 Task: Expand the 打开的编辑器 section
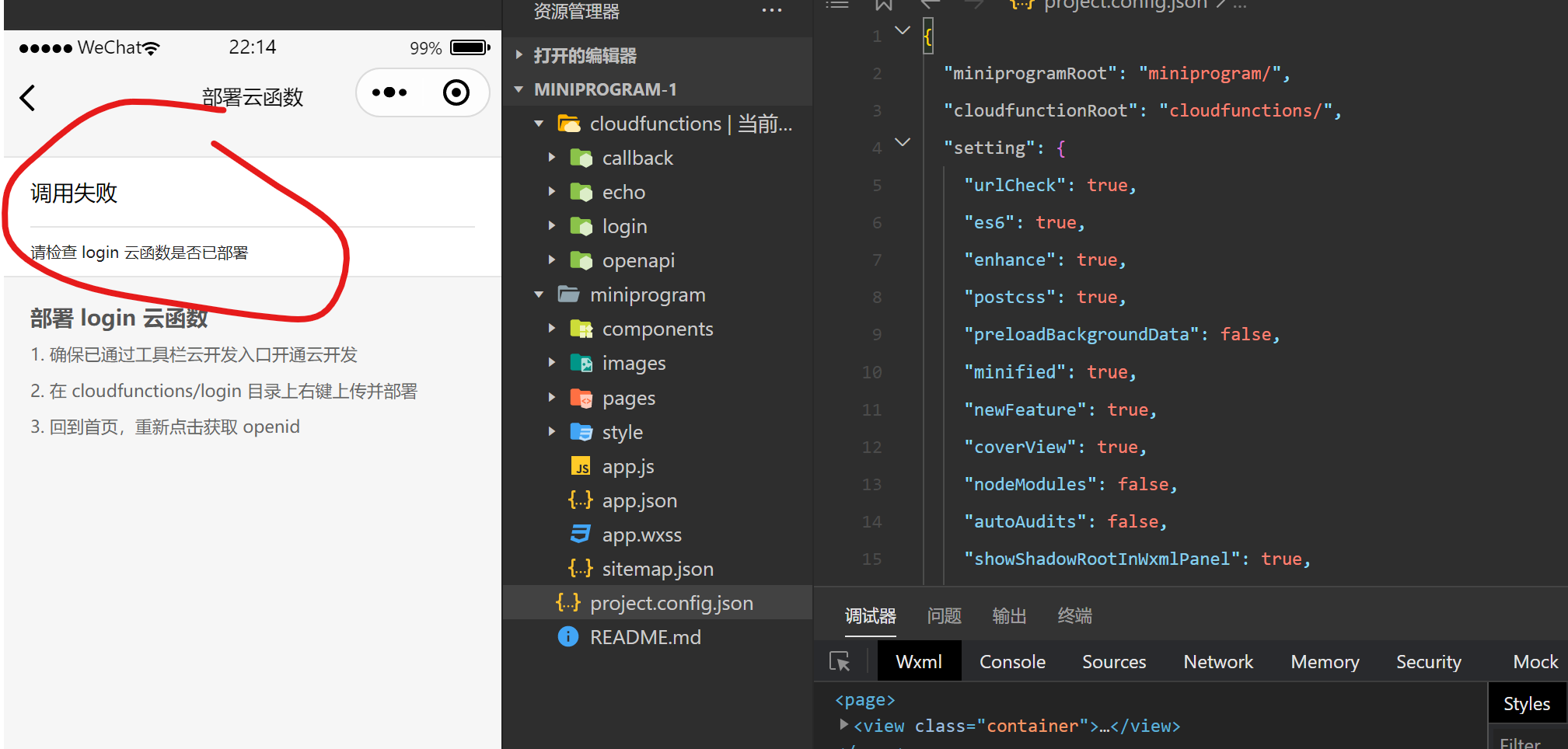tap(519, 55)
